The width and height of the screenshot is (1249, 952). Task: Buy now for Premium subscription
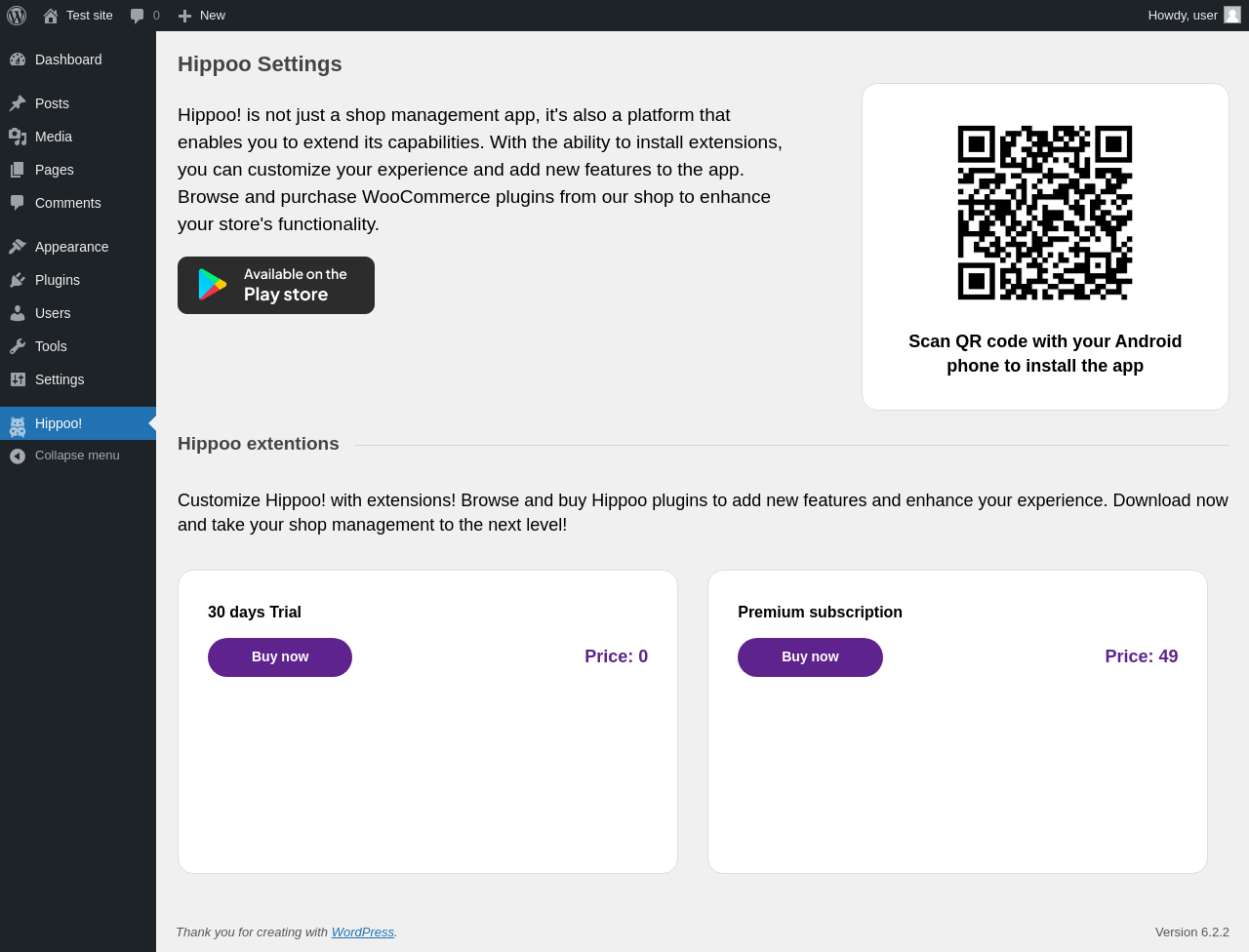[810, 657]
